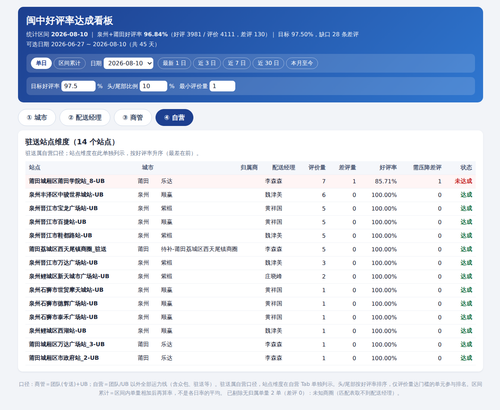
Task: Switch to 区间累计 mode
Action: 70,63
